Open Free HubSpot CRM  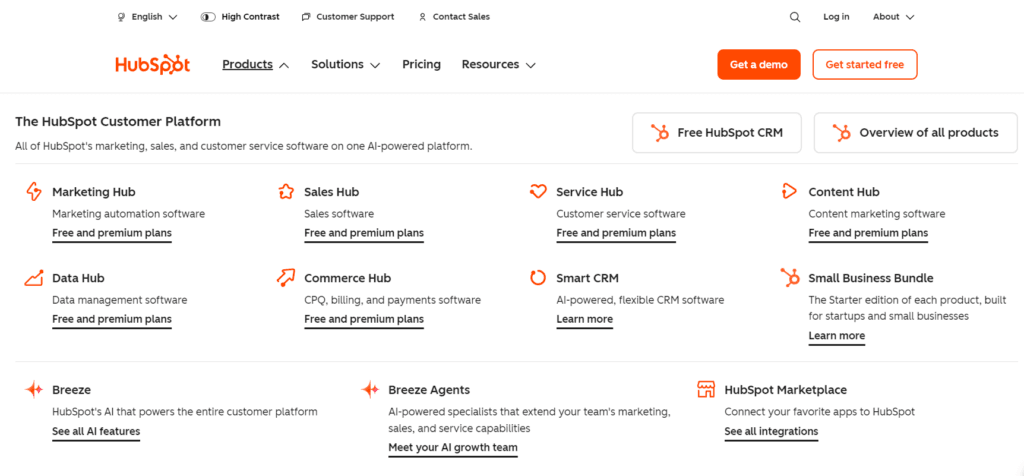pyautogui.click(x=716, y=133)
